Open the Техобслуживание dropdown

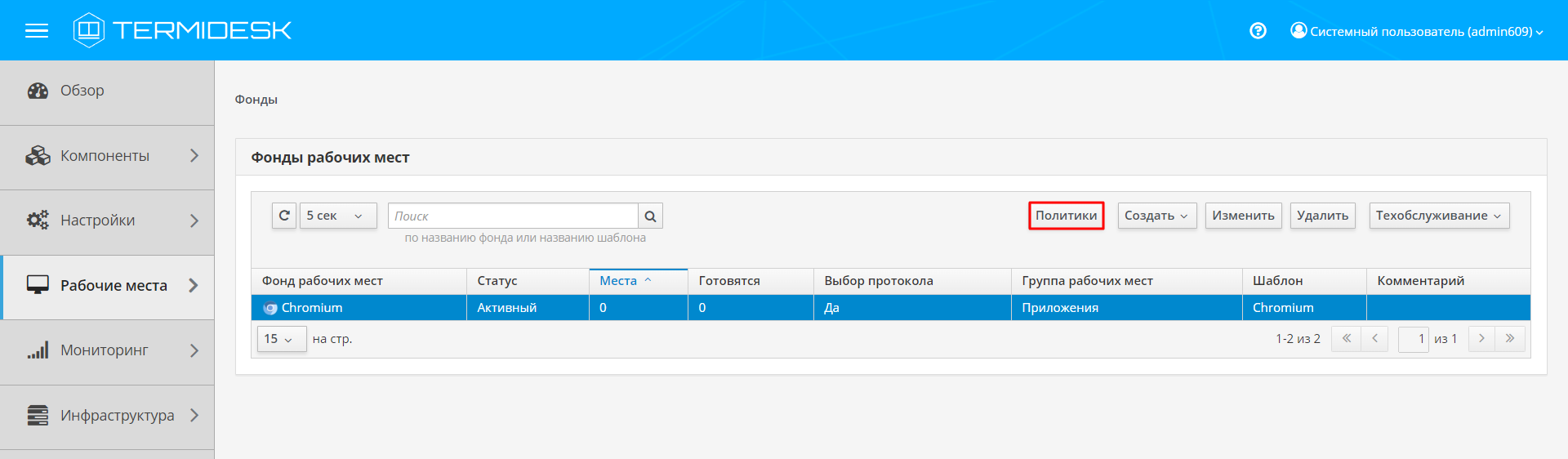[x=1439, y=216]
